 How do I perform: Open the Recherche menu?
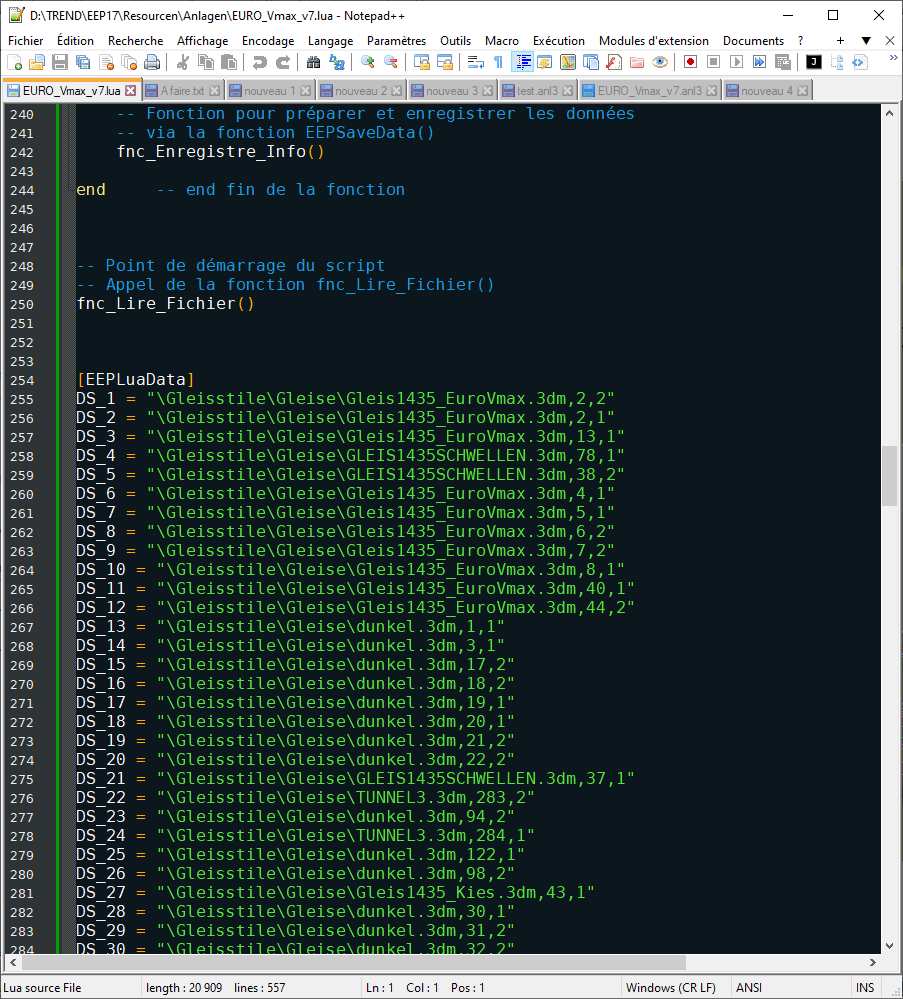pyautogui.click(x=136, y=41)
